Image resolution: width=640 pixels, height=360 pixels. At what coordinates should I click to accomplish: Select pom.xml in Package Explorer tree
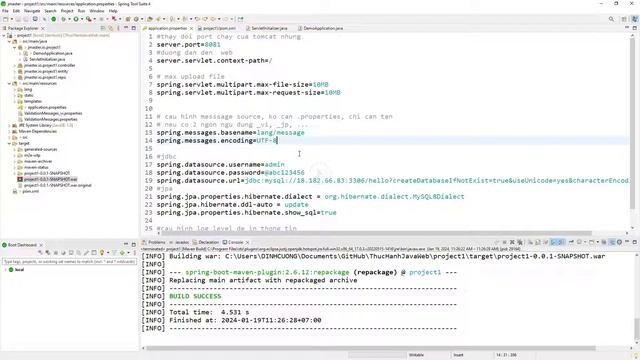[x=30, y=191]
